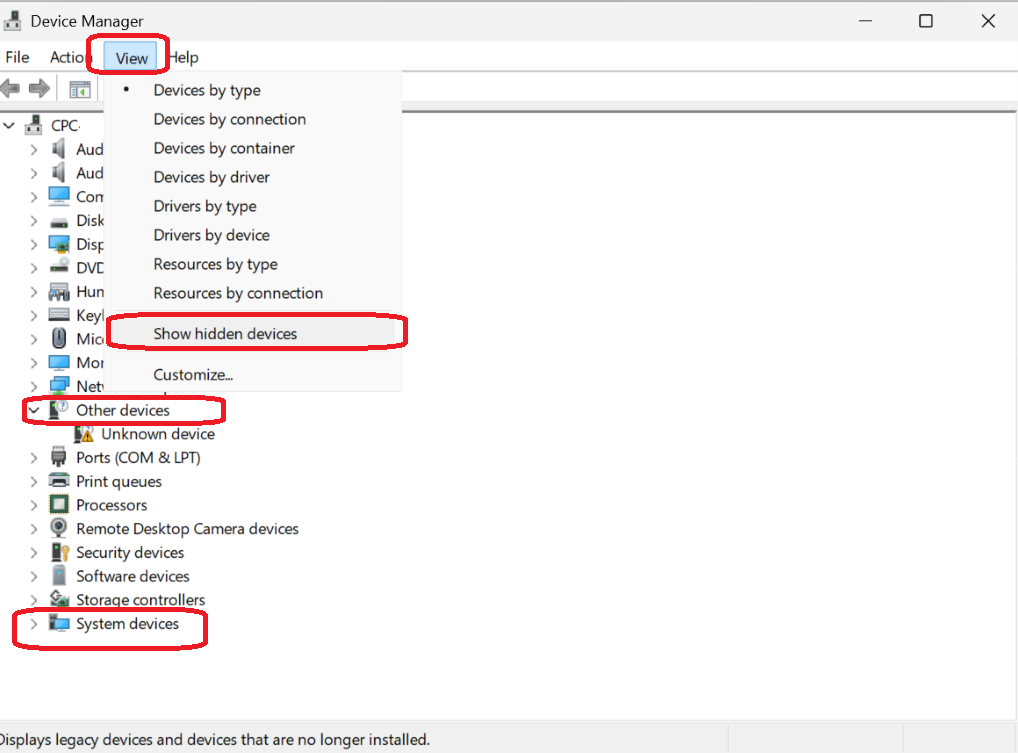
Task: Click the show/hide console tree toolbar icon
Action: tap(80, 90)
